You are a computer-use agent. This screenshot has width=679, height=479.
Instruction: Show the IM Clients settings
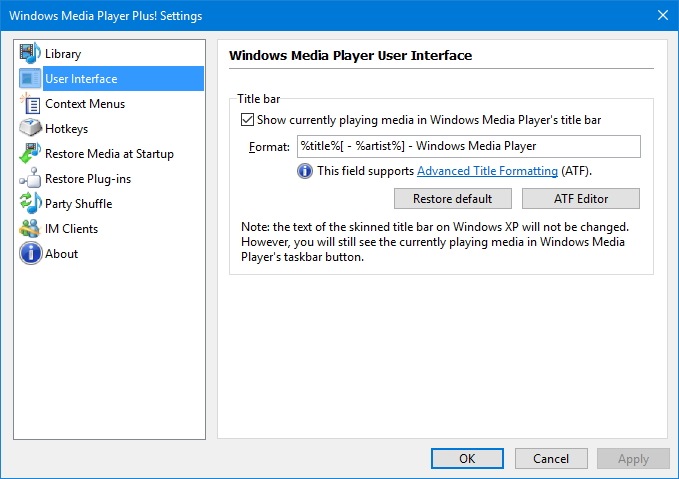pos(71,229)
